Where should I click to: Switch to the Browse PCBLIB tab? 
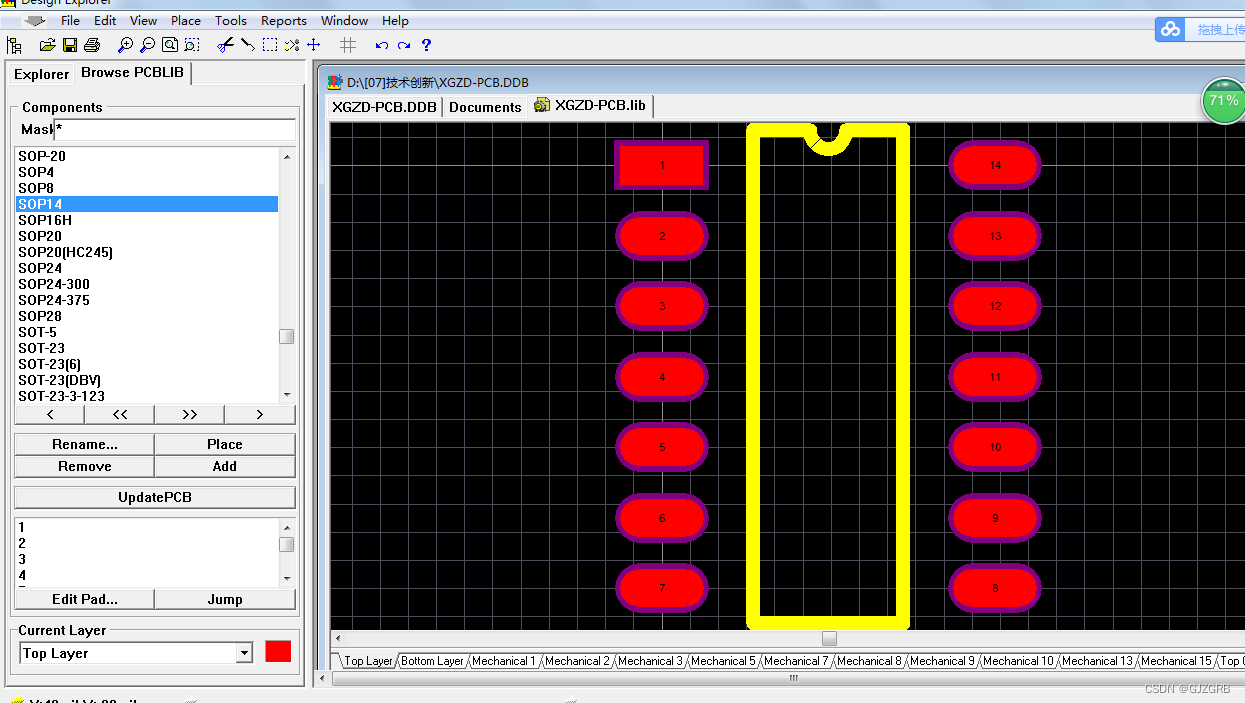(x=132, y=72)
